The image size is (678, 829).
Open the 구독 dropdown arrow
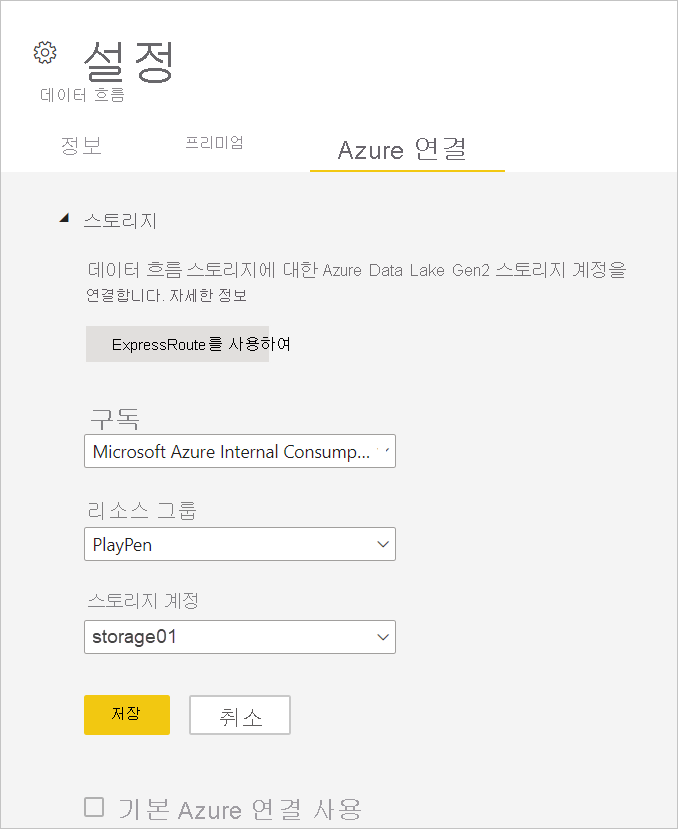(x=382, y=451)
